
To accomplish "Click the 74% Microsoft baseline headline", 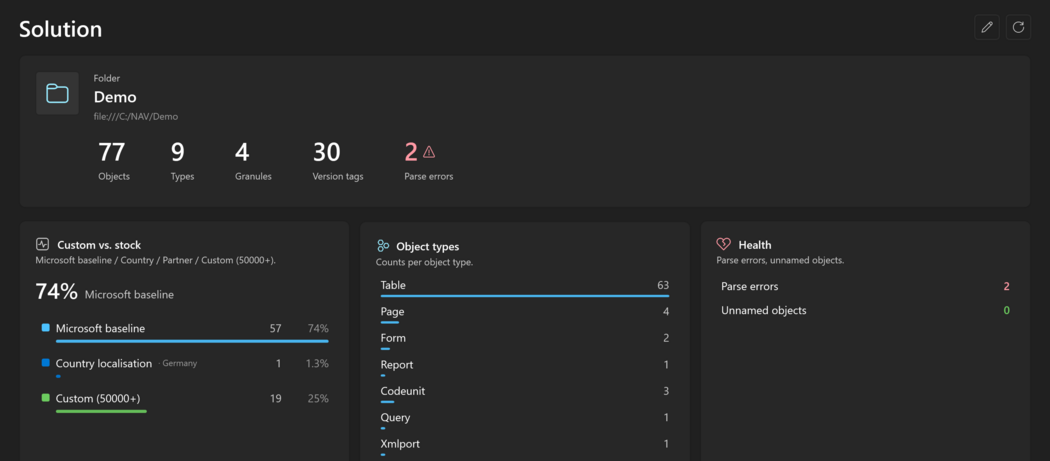I will point(104,292).
